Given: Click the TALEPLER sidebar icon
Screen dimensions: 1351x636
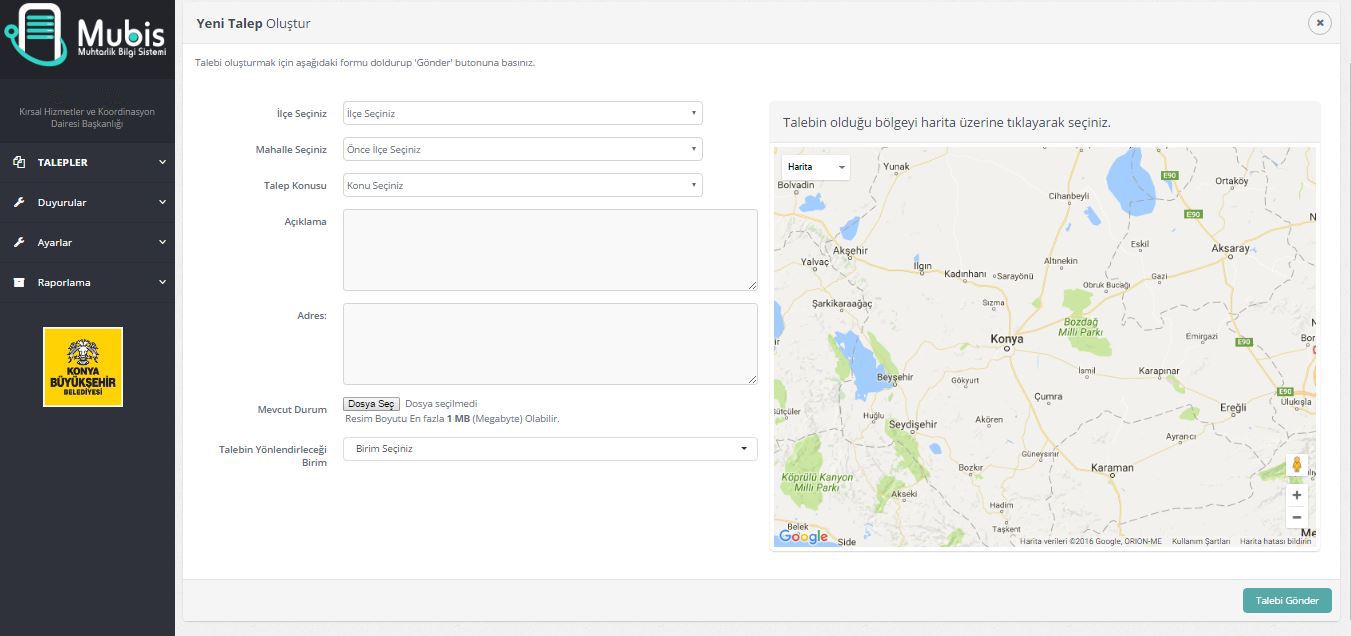Looking at the screenshot, I should coord(18,162).
